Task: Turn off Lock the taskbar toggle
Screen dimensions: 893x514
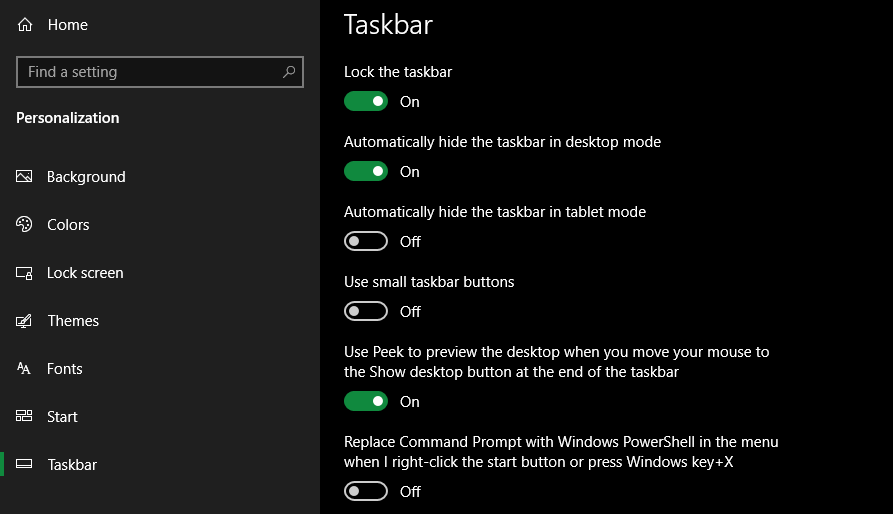Action: coord(366,101)
